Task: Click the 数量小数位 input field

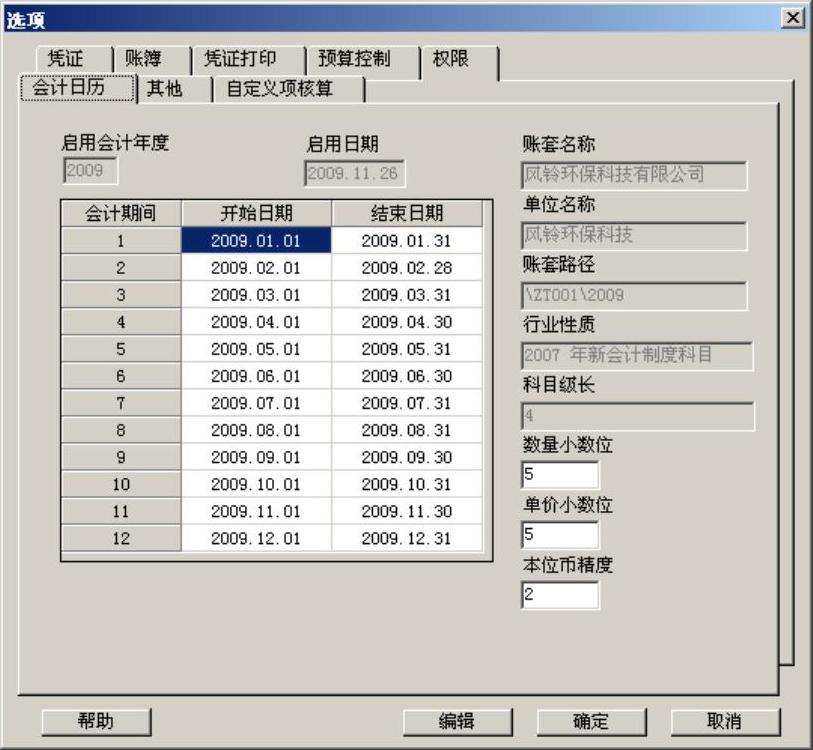Action: [560, 475]
